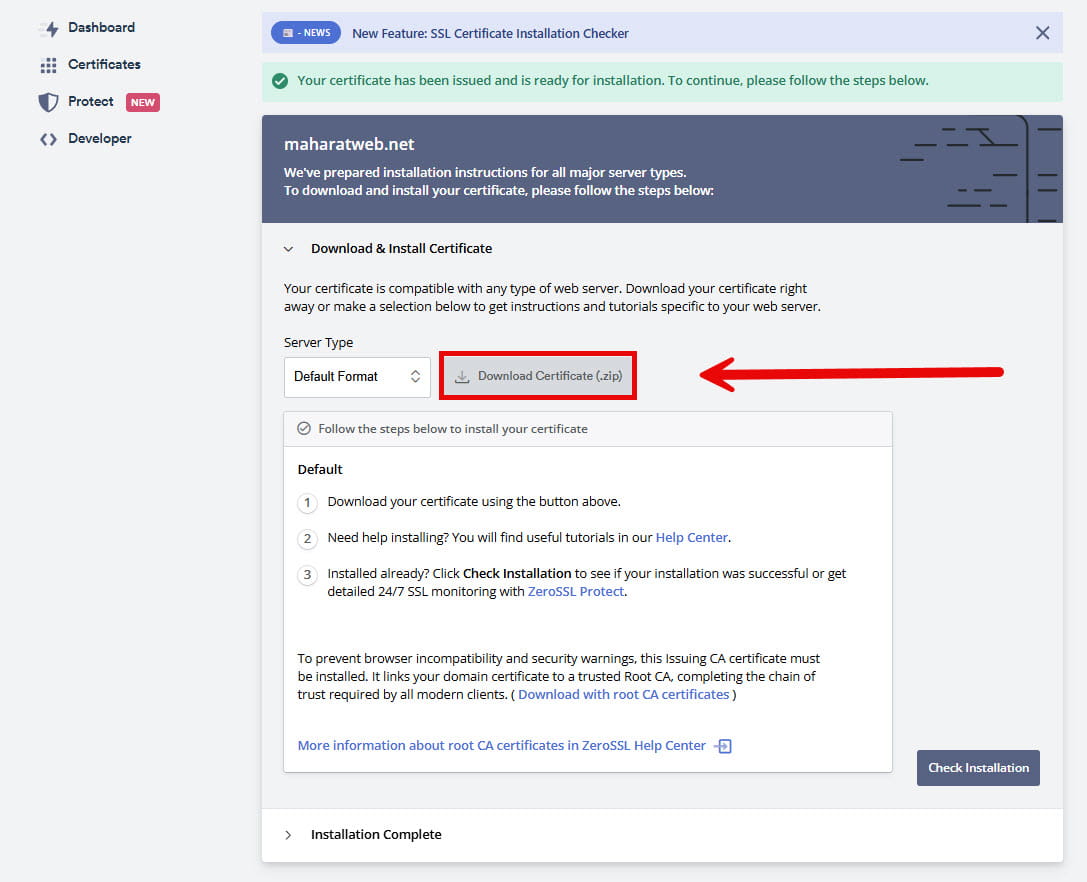The image size is (1087, 882).
Task: Click the certificate issued success message
Action: coord(613,80)
